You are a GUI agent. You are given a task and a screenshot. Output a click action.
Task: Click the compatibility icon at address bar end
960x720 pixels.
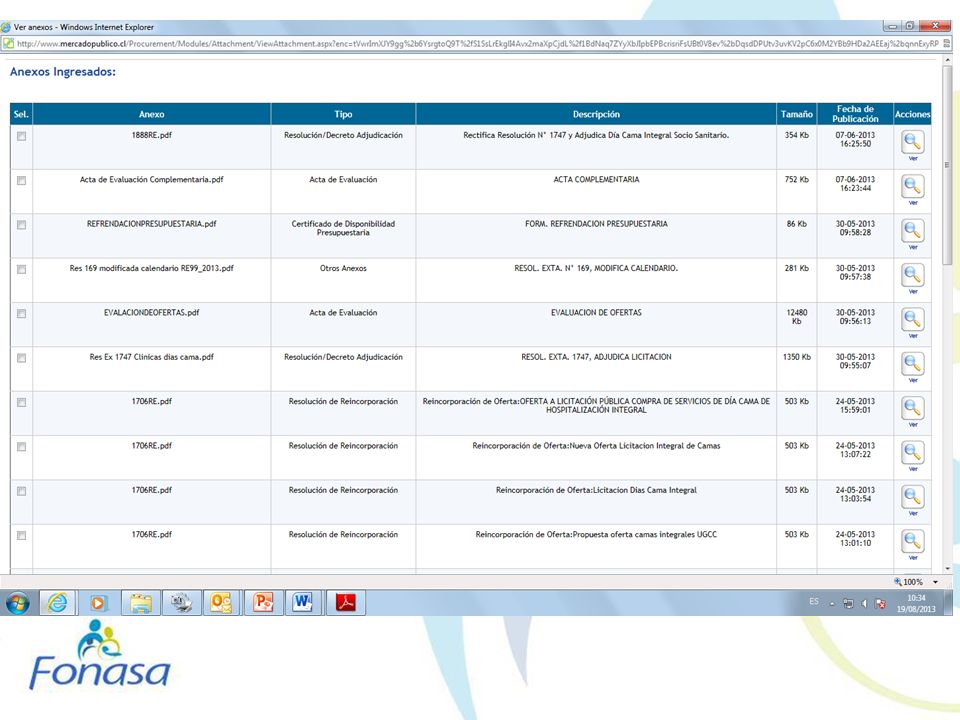click(x=947, y=43)
